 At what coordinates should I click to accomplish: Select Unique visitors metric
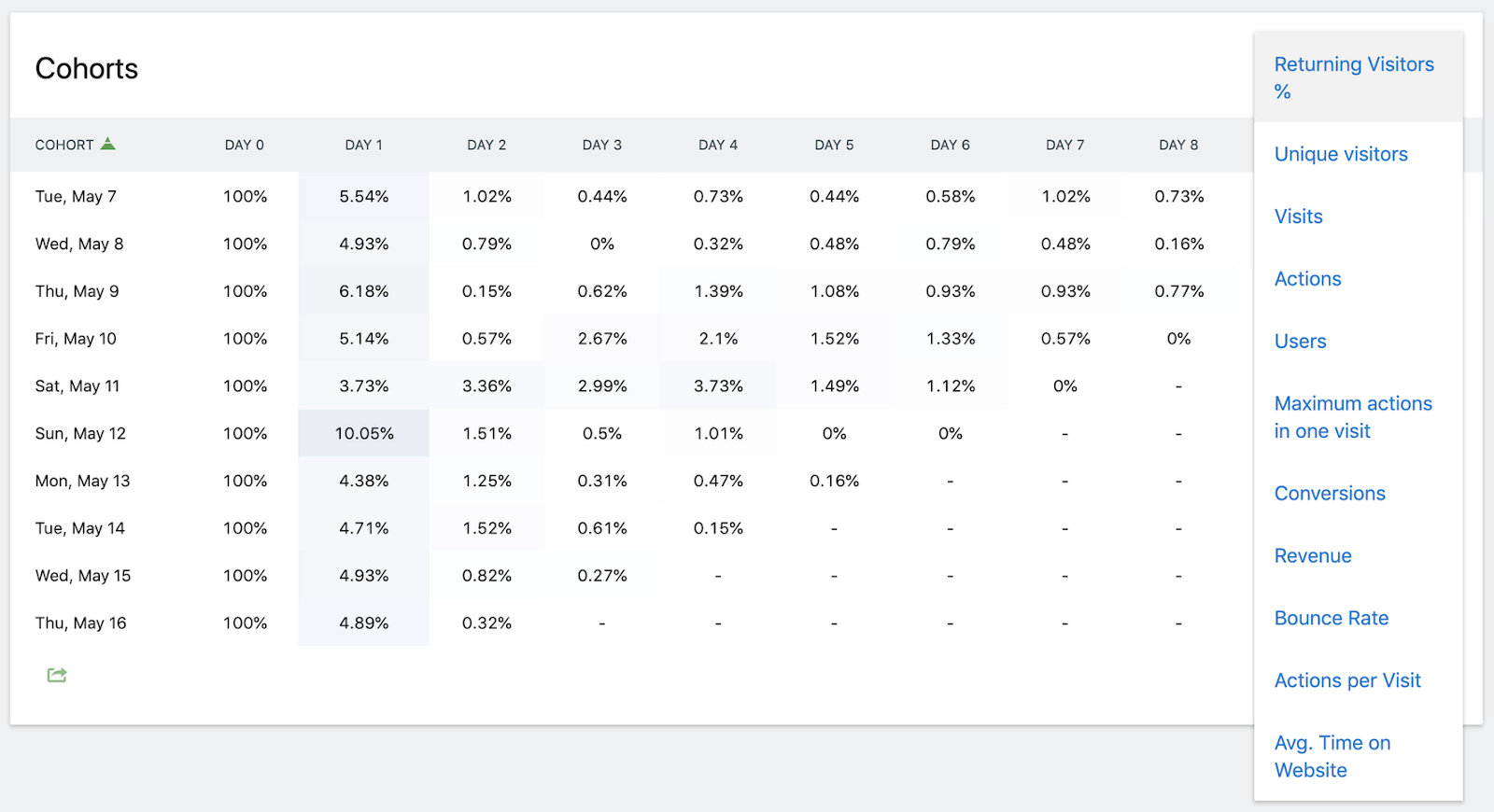[1340, 153]
